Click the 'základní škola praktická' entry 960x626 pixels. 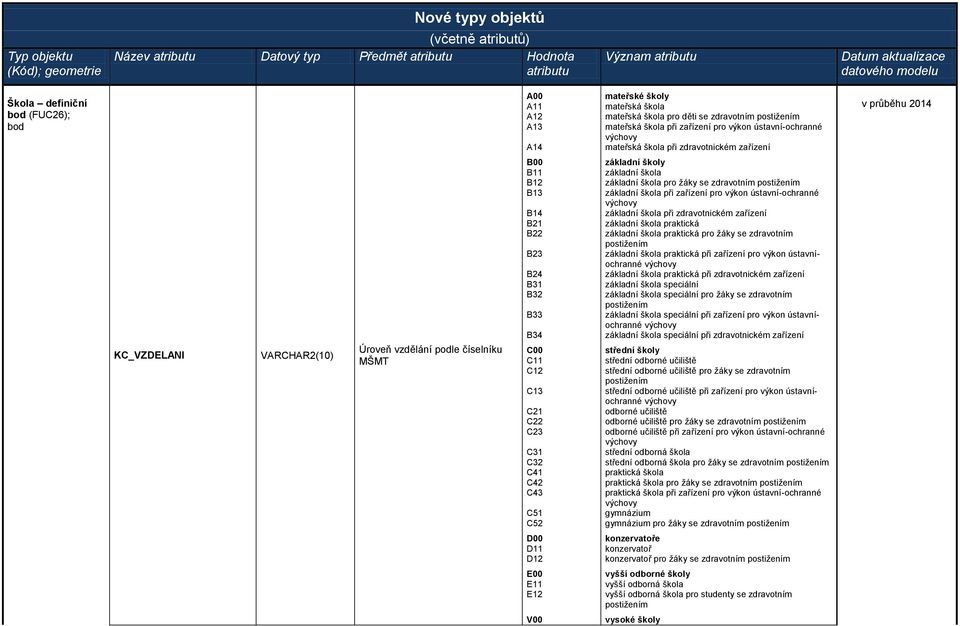coord(652,224)
